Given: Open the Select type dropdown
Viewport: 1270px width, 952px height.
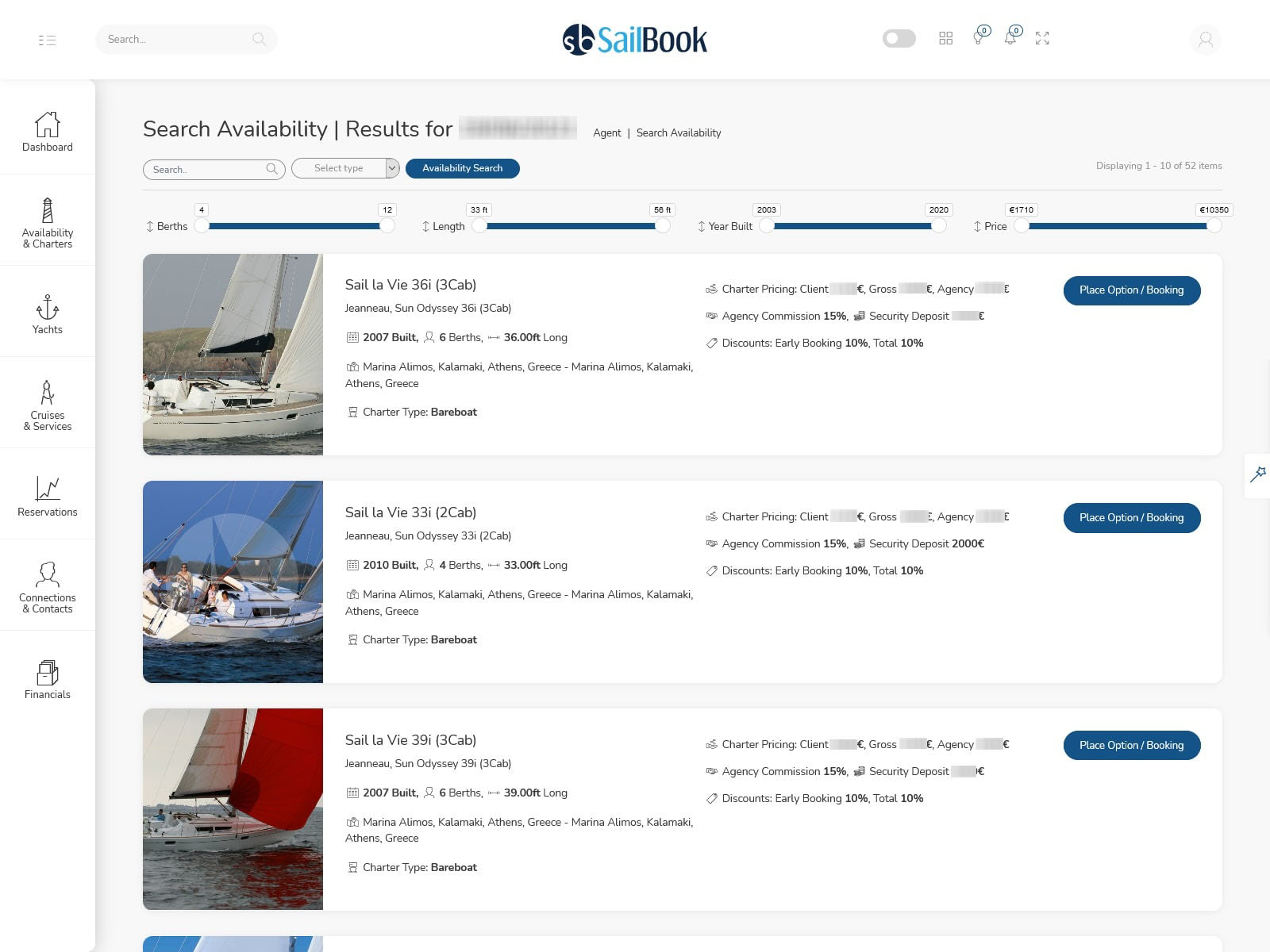Looking at the screenshot, I should (345, 168).
